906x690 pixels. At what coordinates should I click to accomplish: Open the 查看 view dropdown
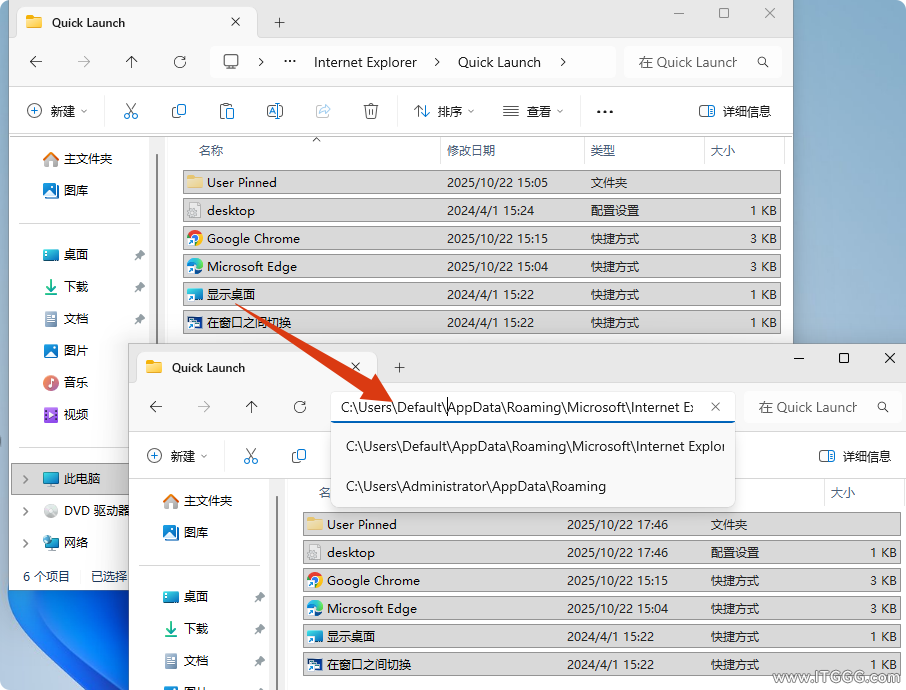coord(533,111)
